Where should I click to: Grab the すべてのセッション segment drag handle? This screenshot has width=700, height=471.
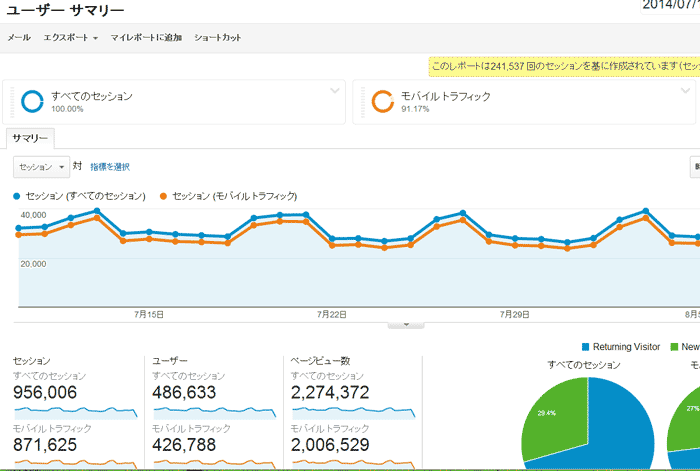[12, 101]
